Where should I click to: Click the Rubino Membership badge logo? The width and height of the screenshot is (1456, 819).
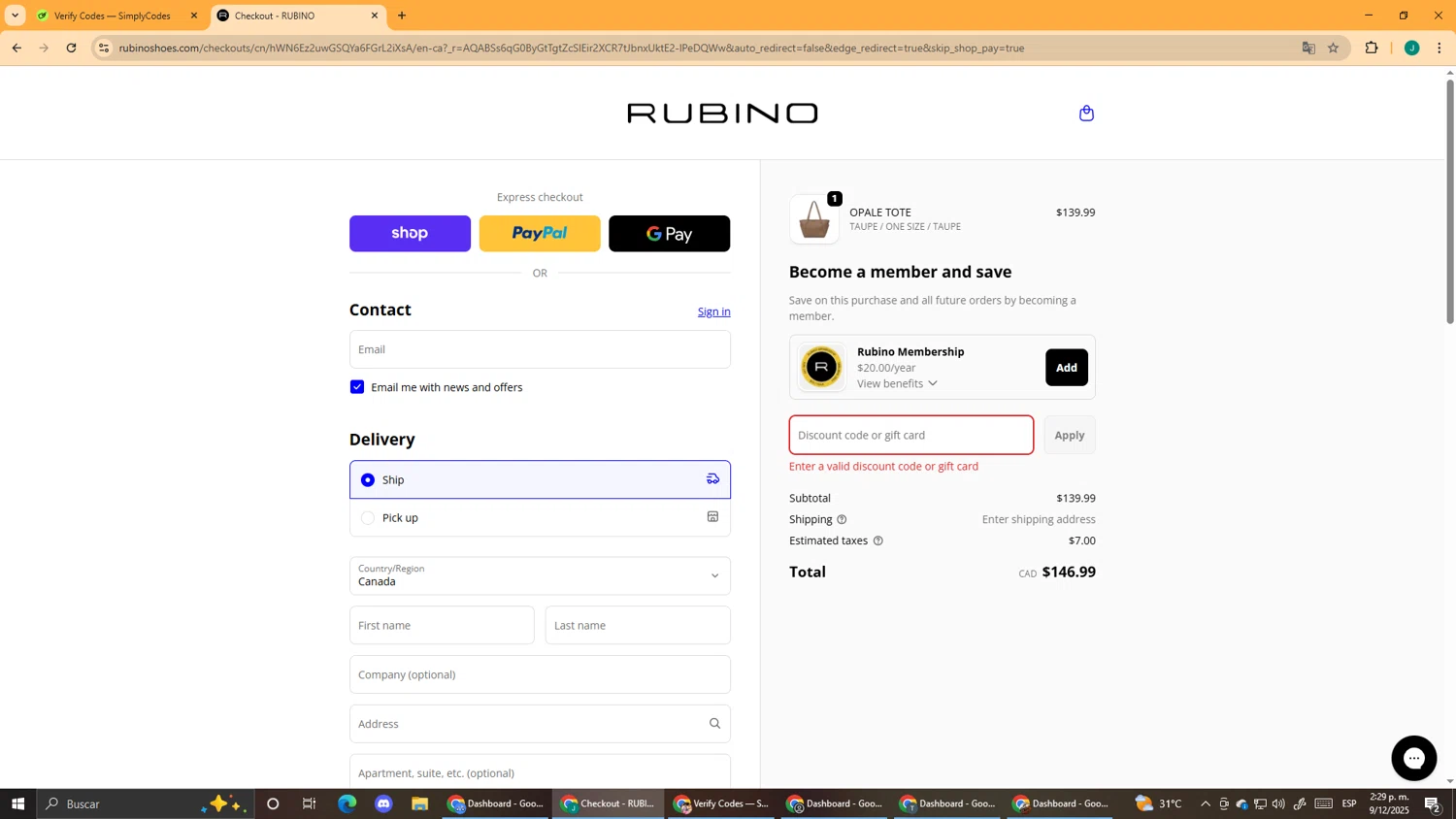point(821,368)
